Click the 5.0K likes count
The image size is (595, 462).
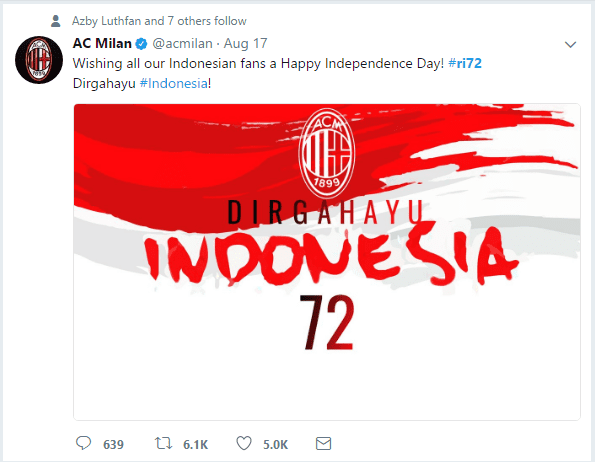pyautogui.click(x=275, y=444)
